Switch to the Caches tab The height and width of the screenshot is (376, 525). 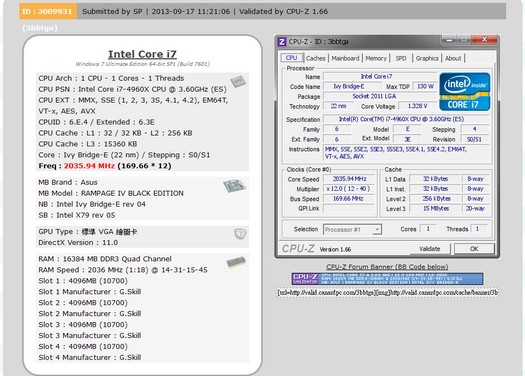pyautogui.click(x=315, y=58)
